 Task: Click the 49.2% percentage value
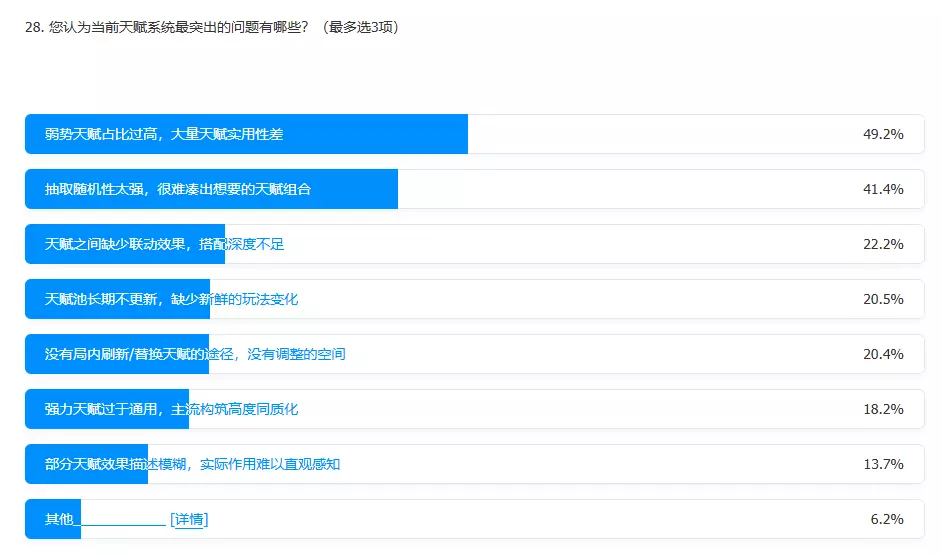(883, 134)
